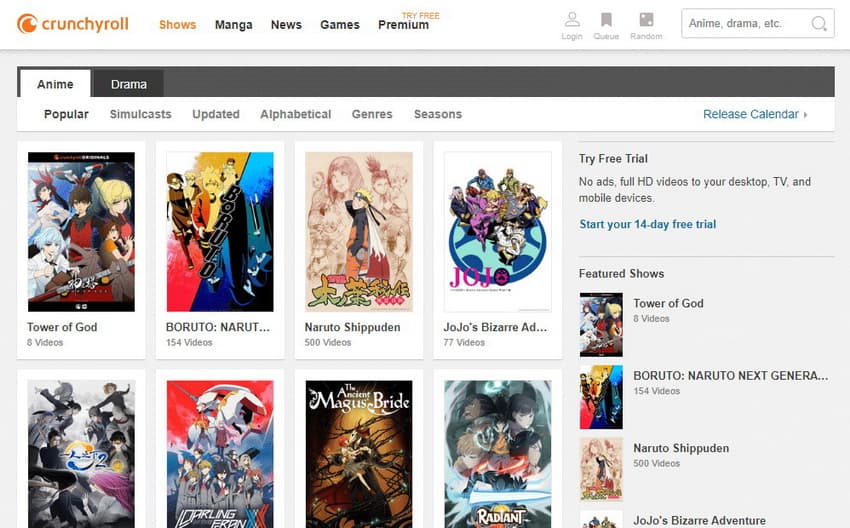Open the Seasons filter
850x528 pixels.
point(438,114)
